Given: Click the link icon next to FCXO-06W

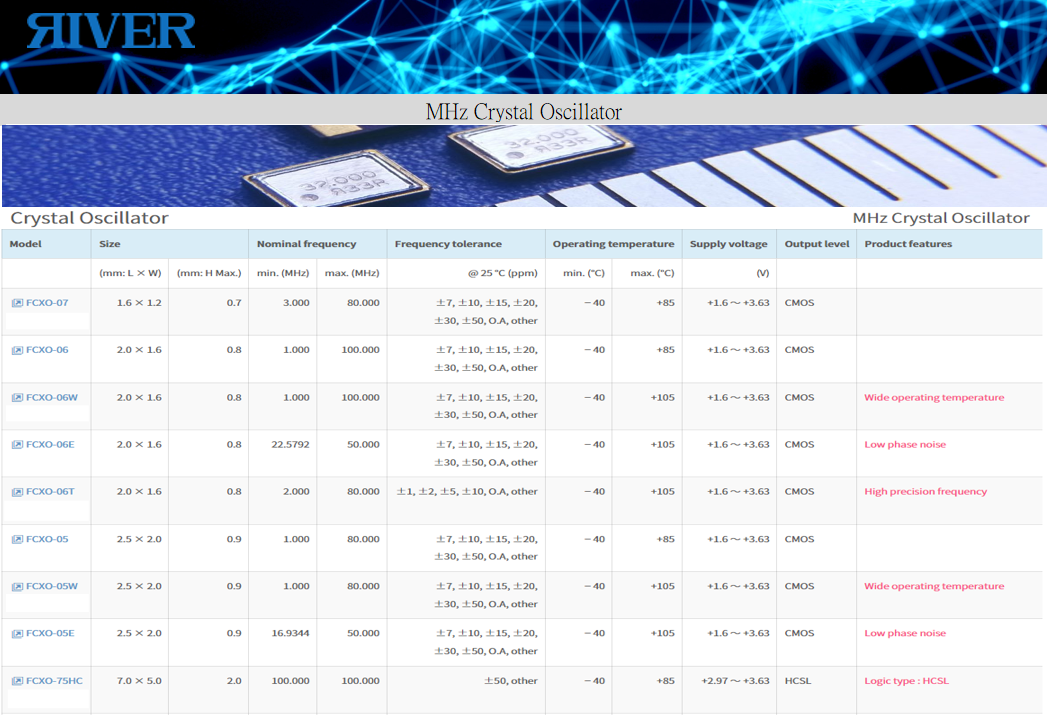Looking at the screenshot, I should point(17,398).
